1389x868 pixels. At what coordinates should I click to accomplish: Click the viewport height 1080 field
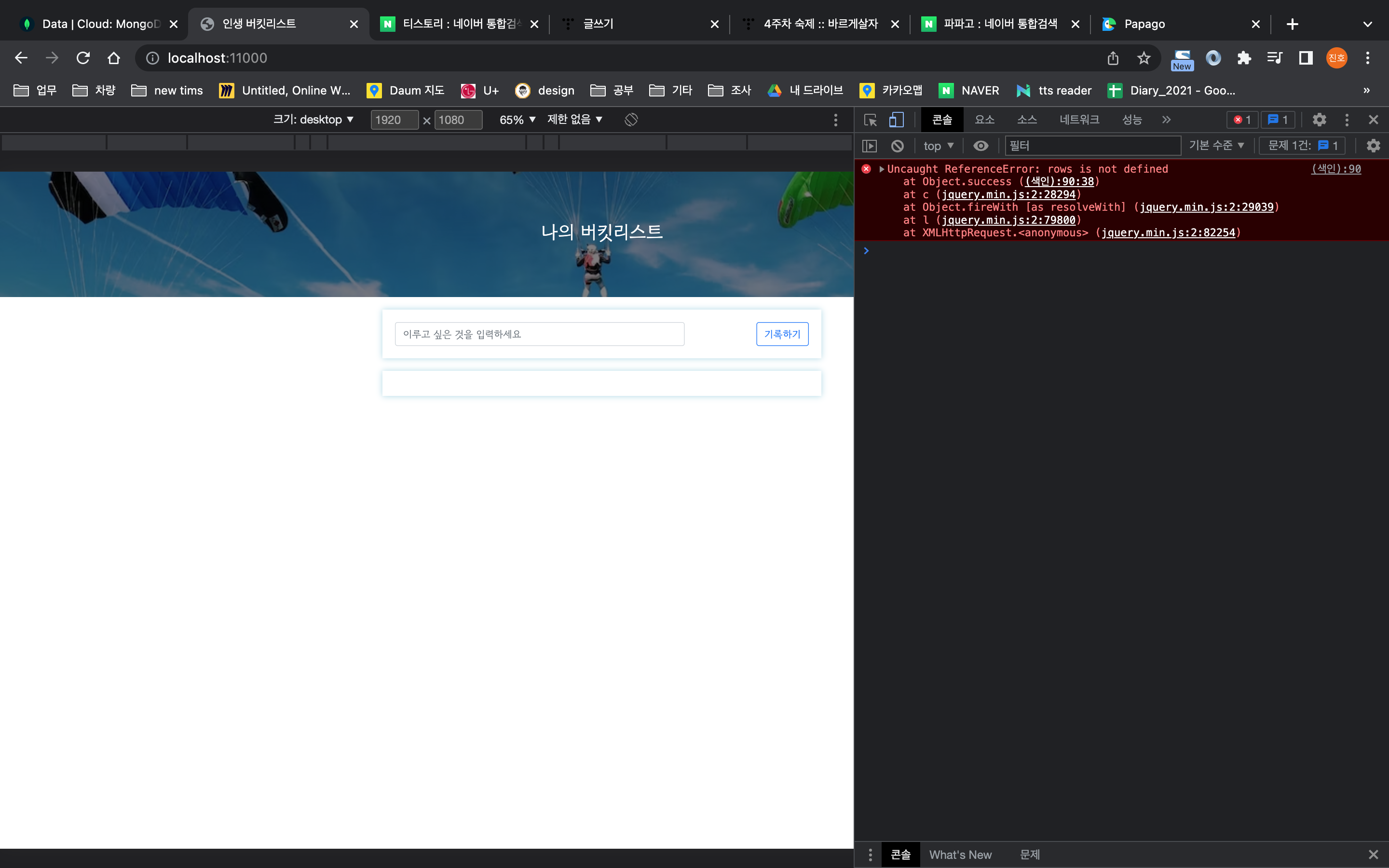click(458, 120)
